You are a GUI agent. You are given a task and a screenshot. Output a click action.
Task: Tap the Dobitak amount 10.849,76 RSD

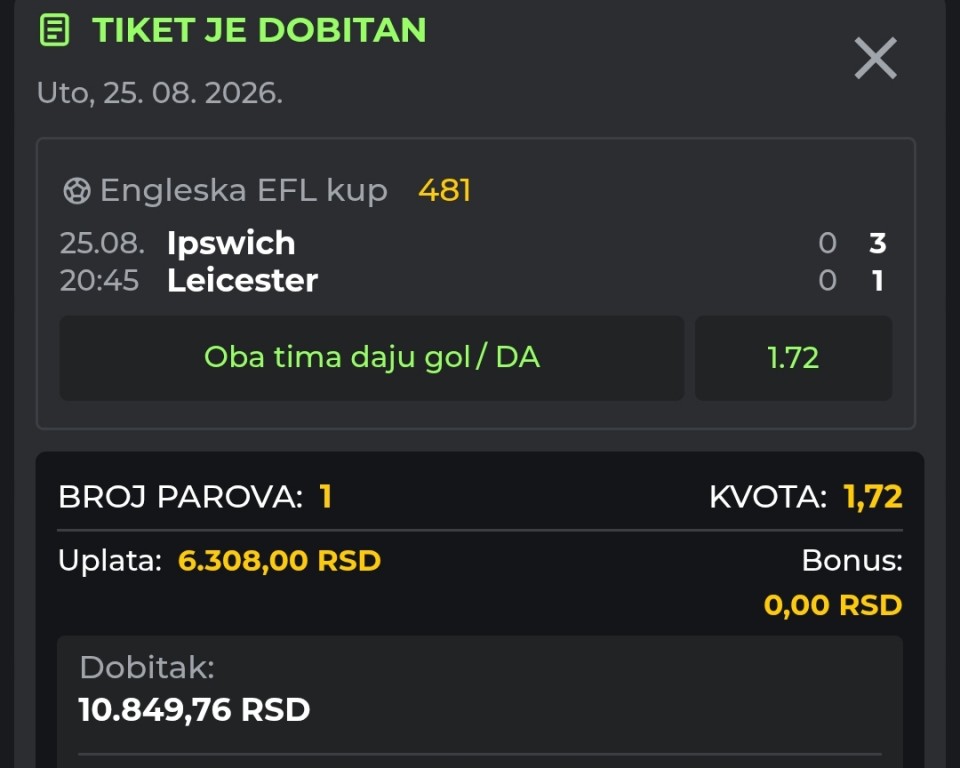click(x=195, y=710)
